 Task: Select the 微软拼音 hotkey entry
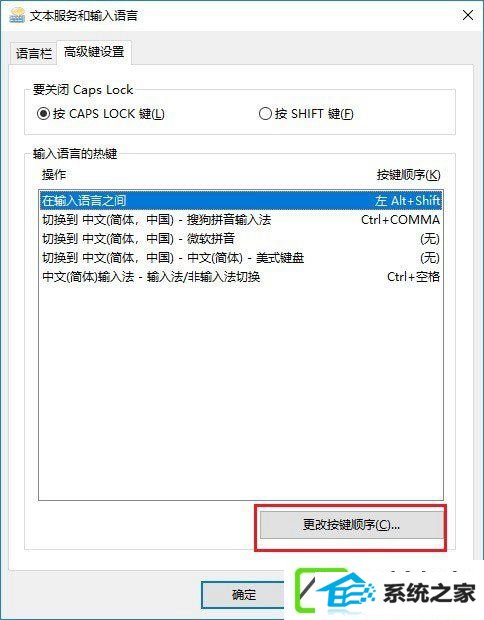tap(241, 238)
